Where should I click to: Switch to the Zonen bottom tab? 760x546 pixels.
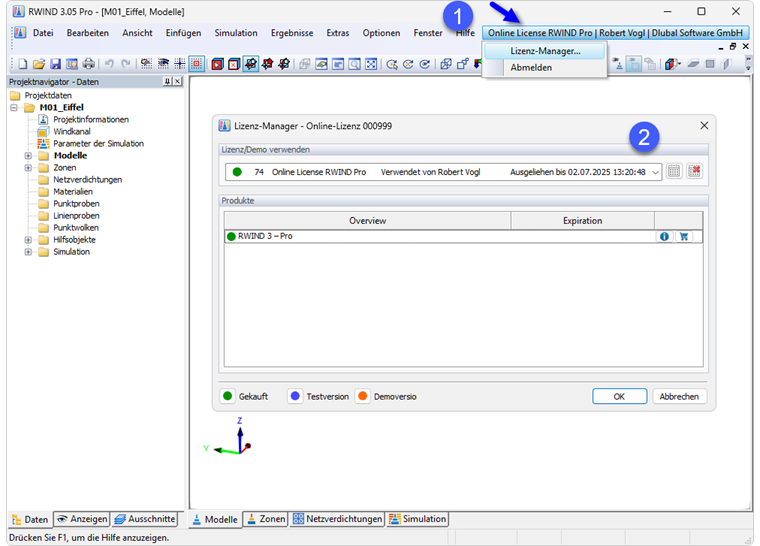(x=266, y=519)
